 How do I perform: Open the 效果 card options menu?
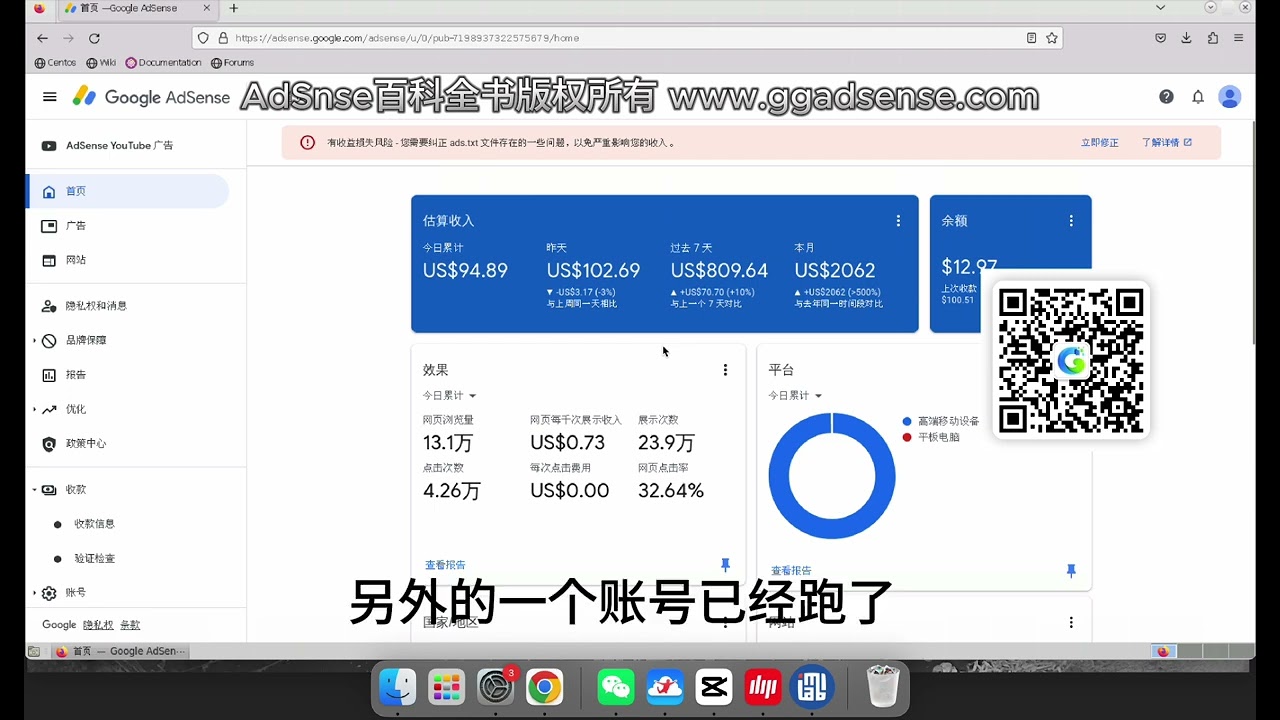[x=725, y=370]
